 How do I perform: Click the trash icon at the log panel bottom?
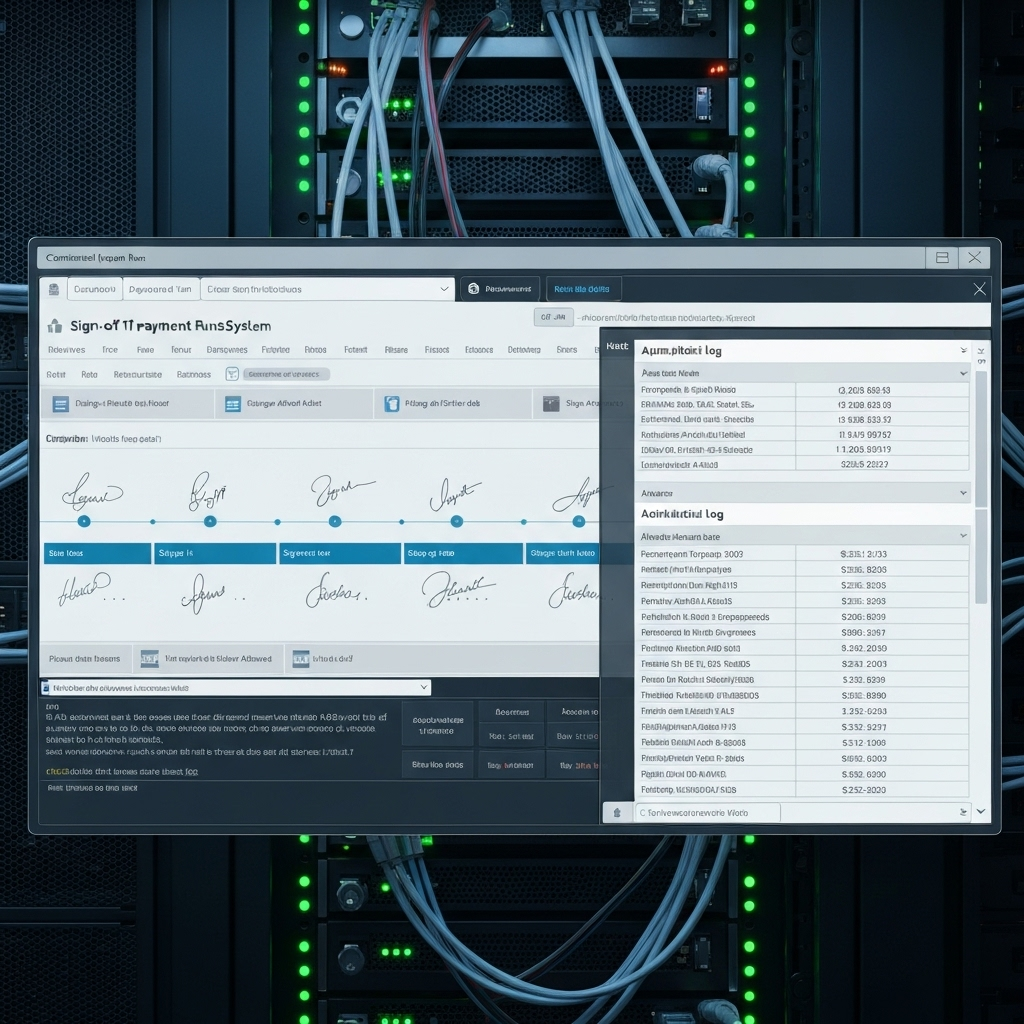[617, 813]
